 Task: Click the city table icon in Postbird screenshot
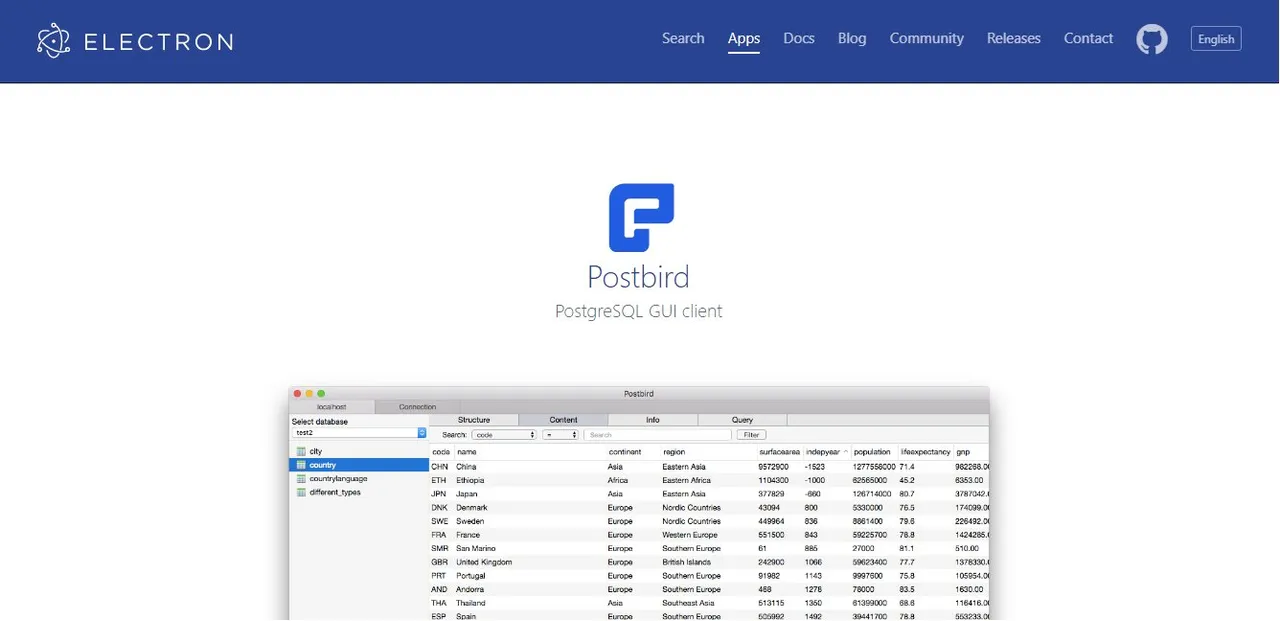click(x=301, y=452)
